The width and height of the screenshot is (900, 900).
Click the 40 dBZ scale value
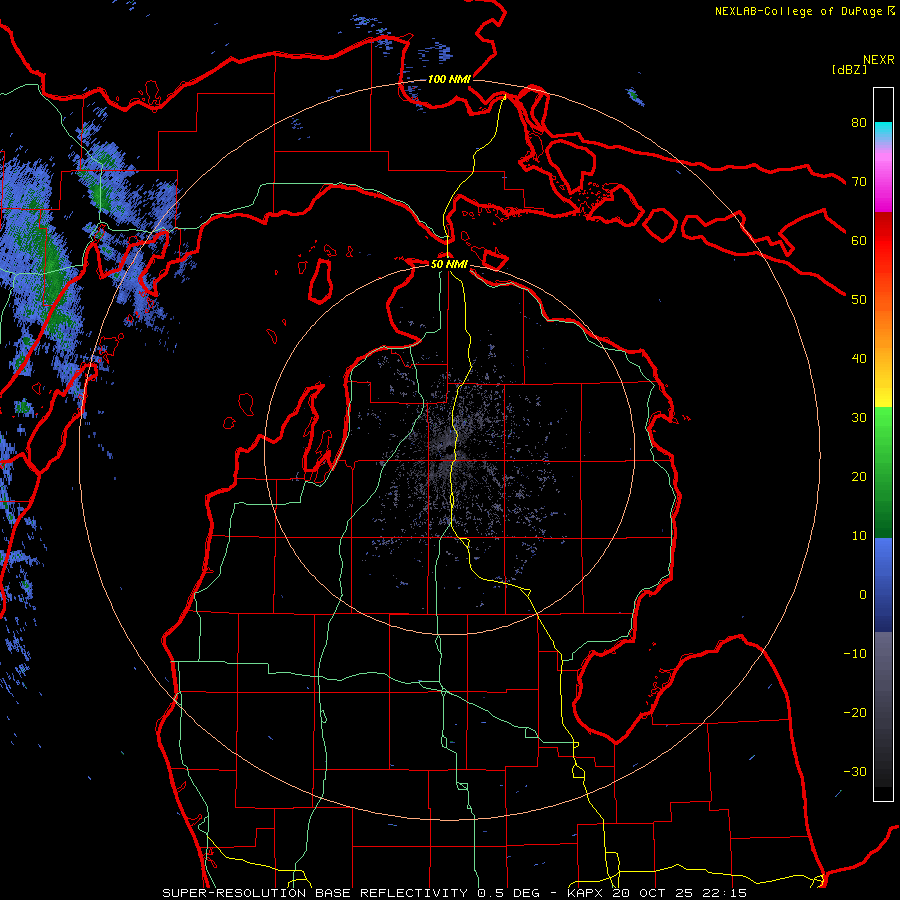click(x=859, y=359)
